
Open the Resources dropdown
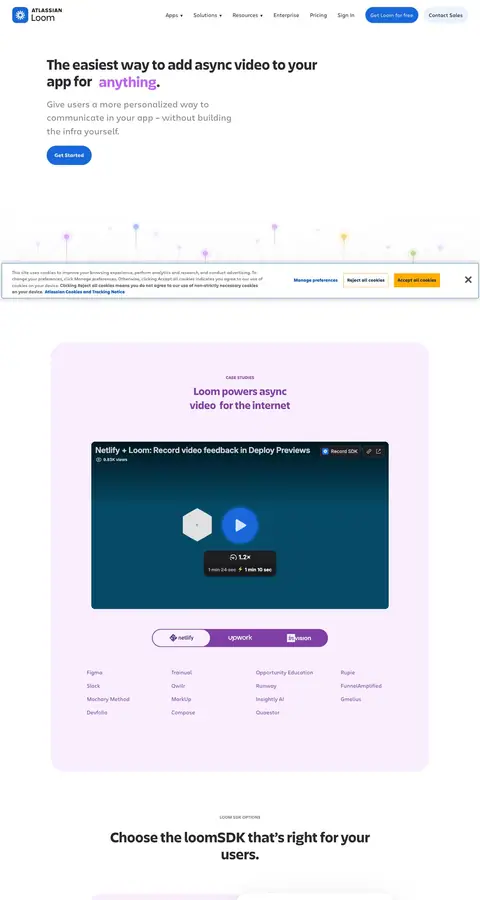tap(247, 15)
